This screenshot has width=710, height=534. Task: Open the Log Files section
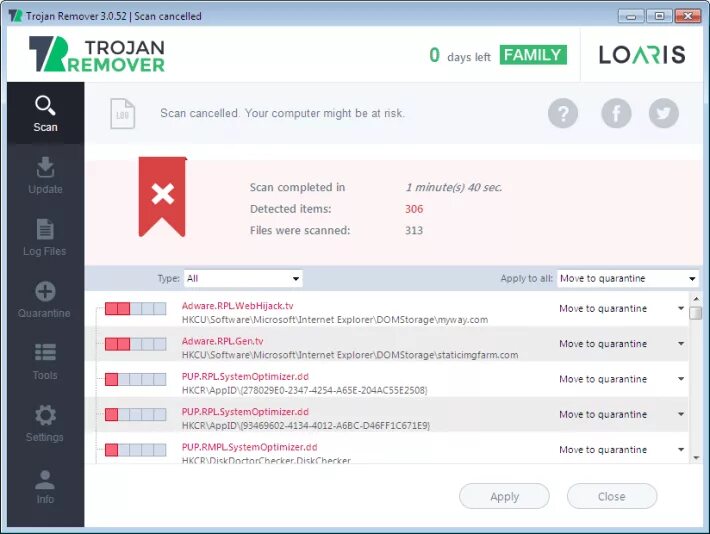tap(45, 238)
